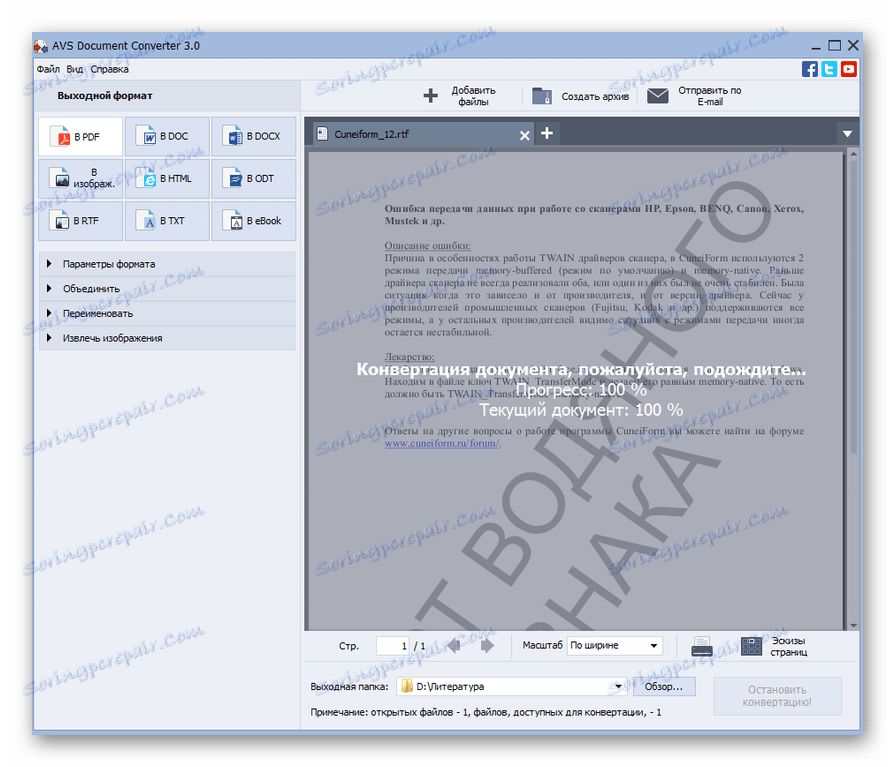This screenshot has height=767, width=895.
Task: Click the Описание ошибки heading in document
Action: click(428, 246)
